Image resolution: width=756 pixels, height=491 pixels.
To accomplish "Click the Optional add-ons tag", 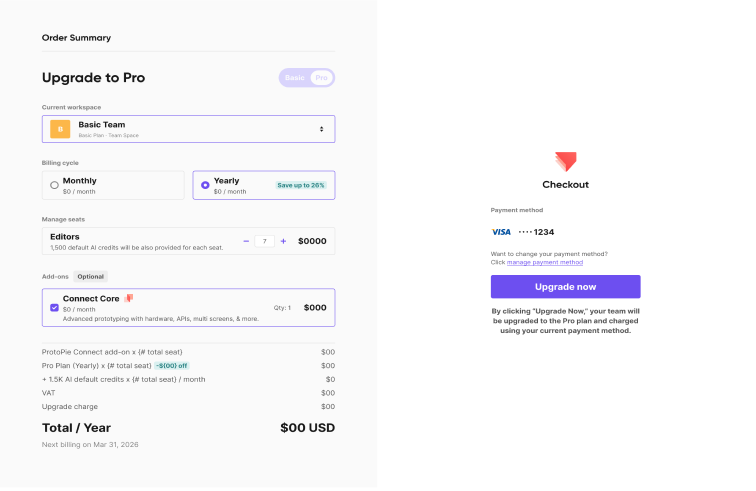I will point(91,277).
